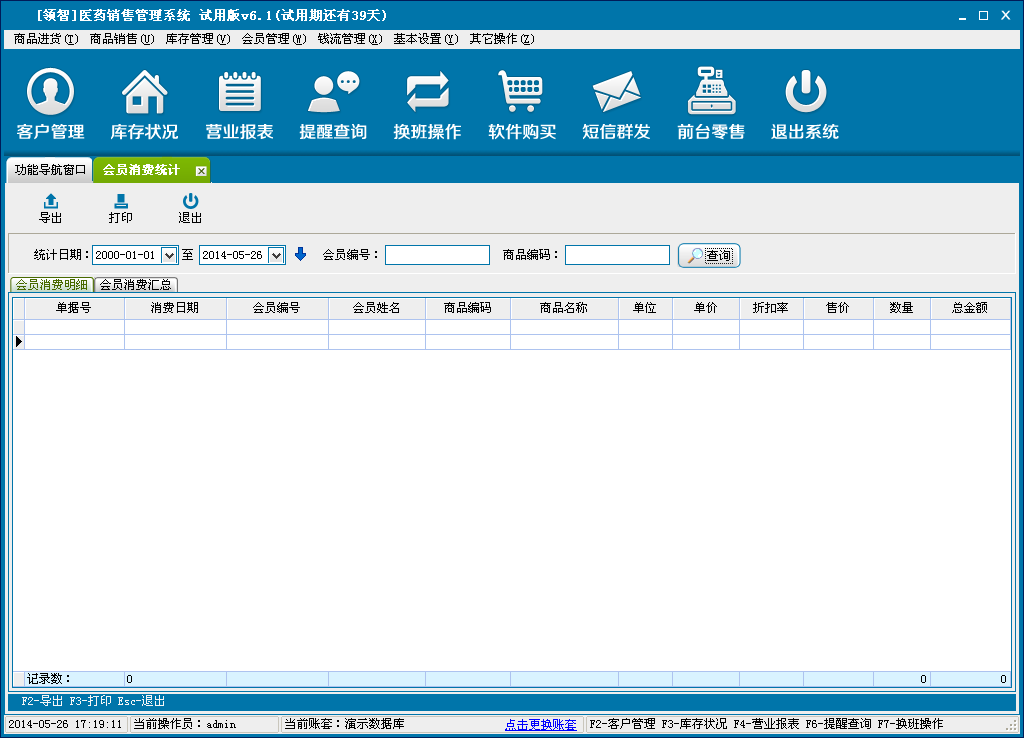Switch to the 会员消费汇总 tab
This screenshot has height=738, width=1024.
tap(136, 285)
